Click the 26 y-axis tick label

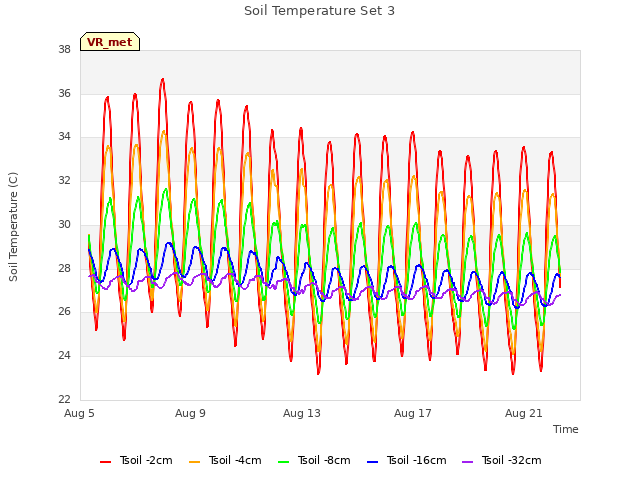pos(64,312)
